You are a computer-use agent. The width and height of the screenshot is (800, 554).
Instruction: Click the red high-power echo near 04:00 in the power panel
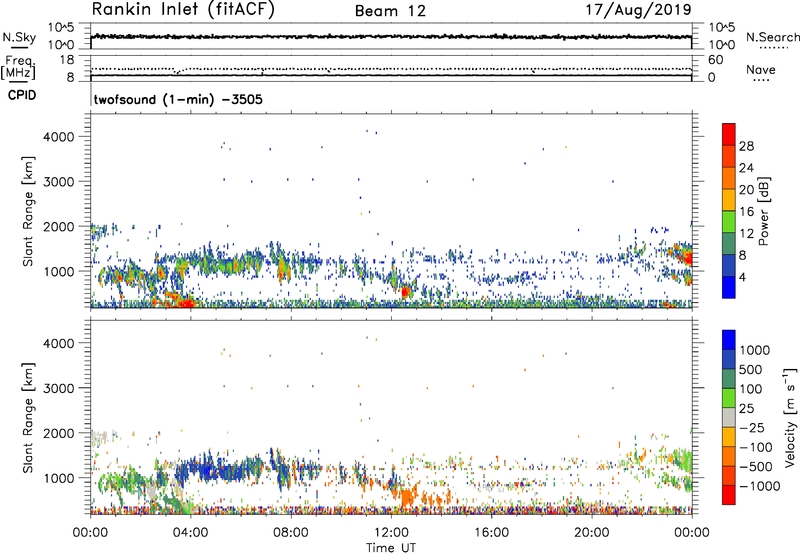pyautogui.click(x=186, y=303)
